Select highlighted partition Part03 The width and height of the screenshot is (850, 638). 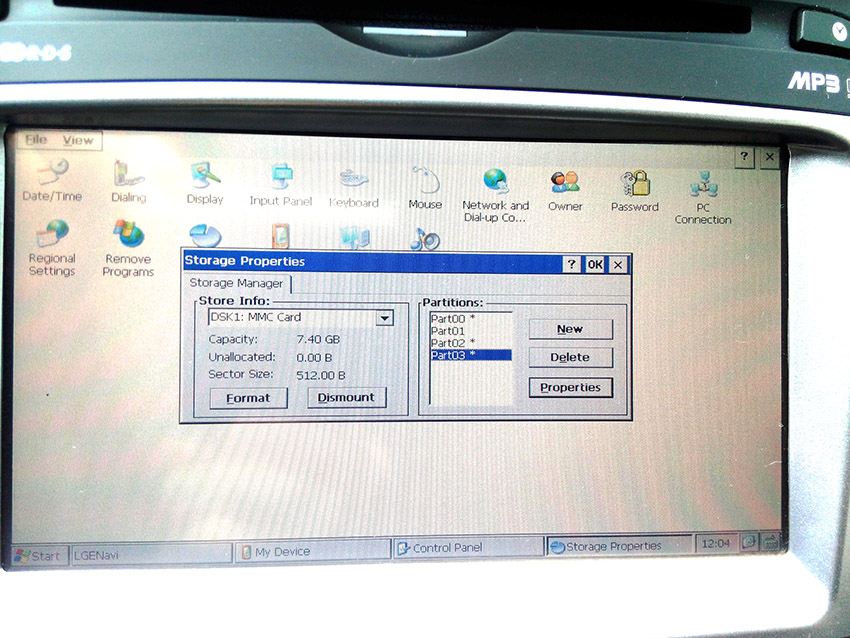pos(471,355)
